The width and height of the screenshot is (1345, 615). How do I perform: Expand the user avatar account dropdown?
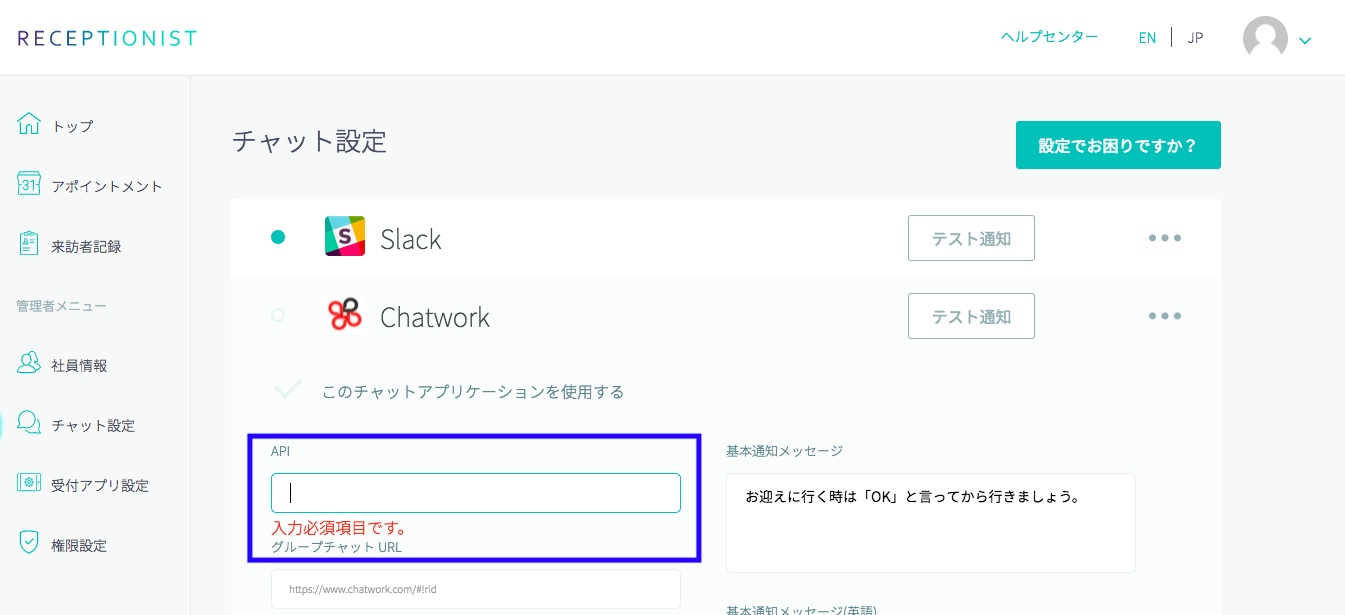click(1277, 40)
